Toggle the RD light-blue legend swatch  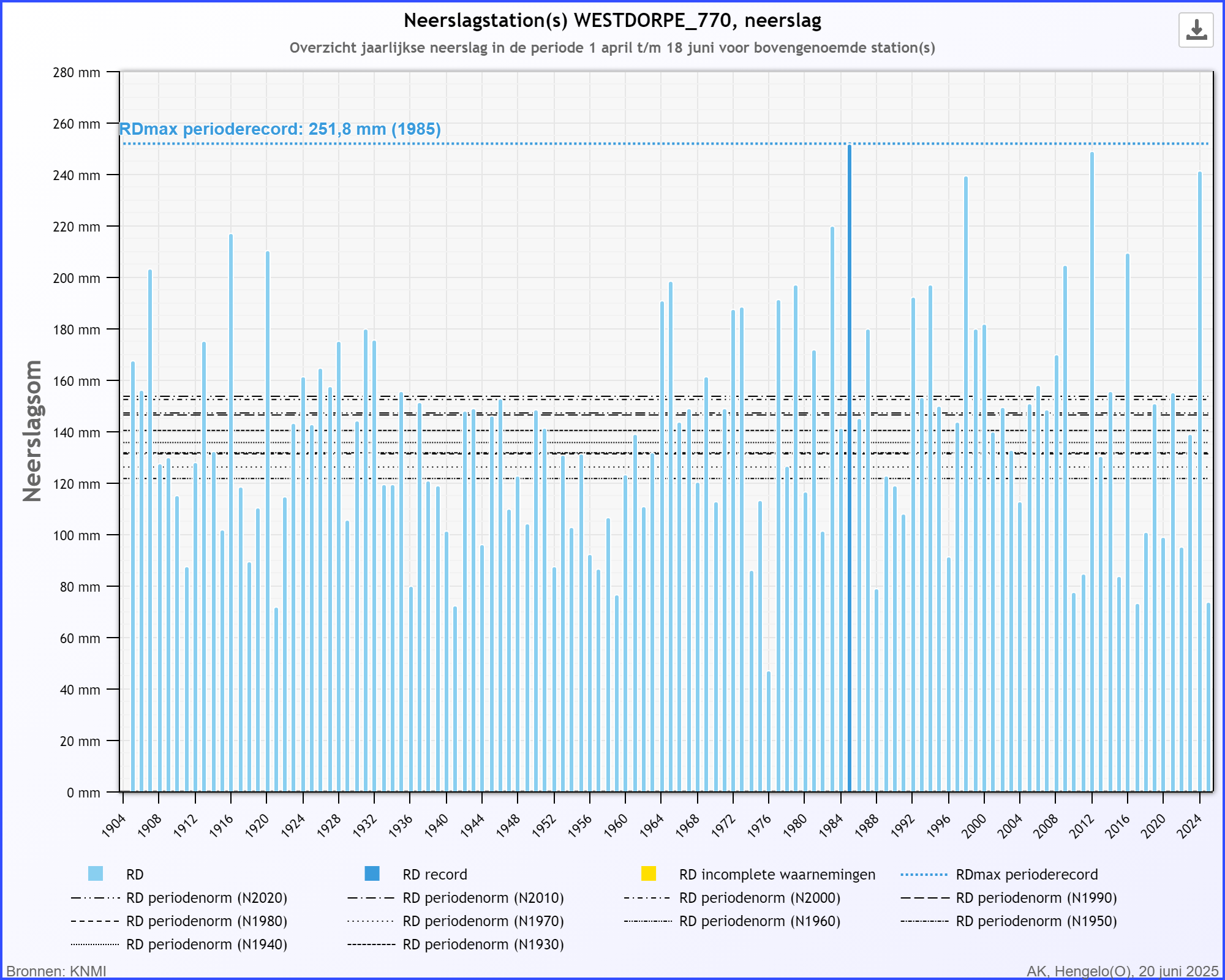96,873
